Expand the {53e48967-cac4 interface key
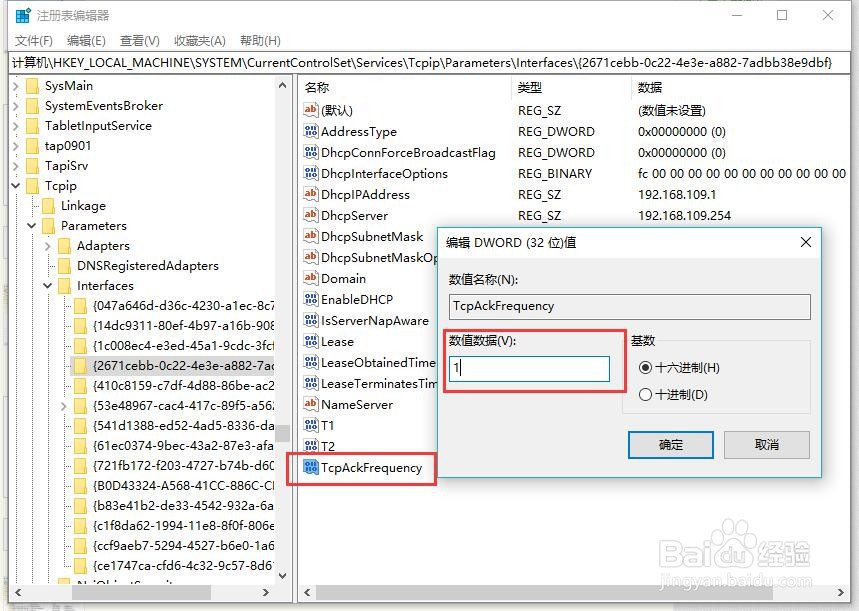The image size is (859, 611). (x=64, y=406)
